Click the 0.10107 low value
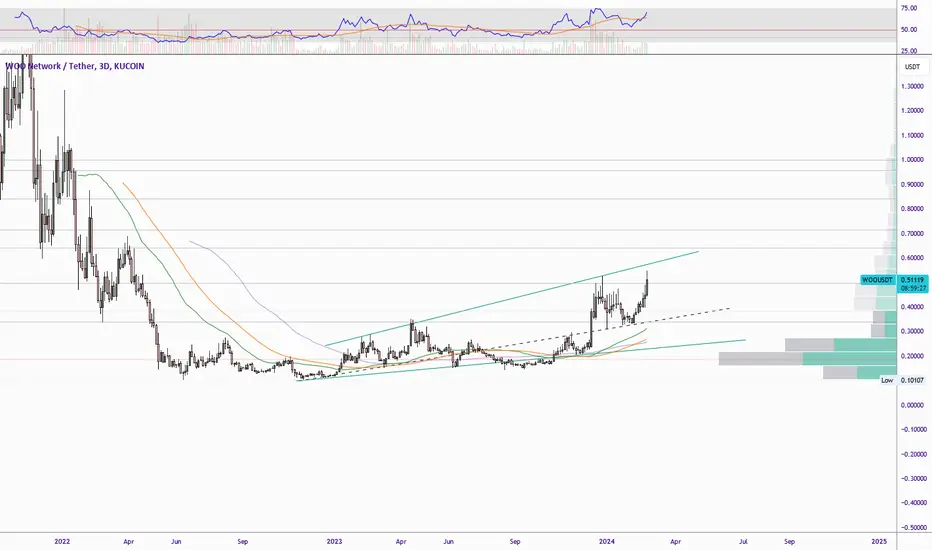Viewport: 932px width, 550px height. click(x=912, y=380)
